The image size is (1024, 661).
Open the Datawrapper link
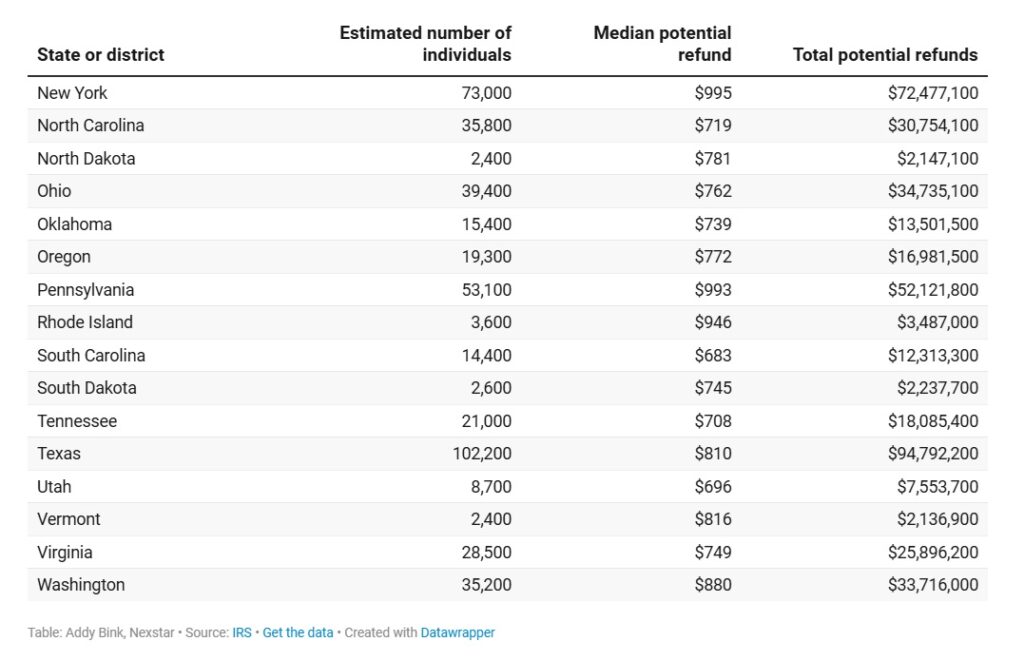(457, 633)
